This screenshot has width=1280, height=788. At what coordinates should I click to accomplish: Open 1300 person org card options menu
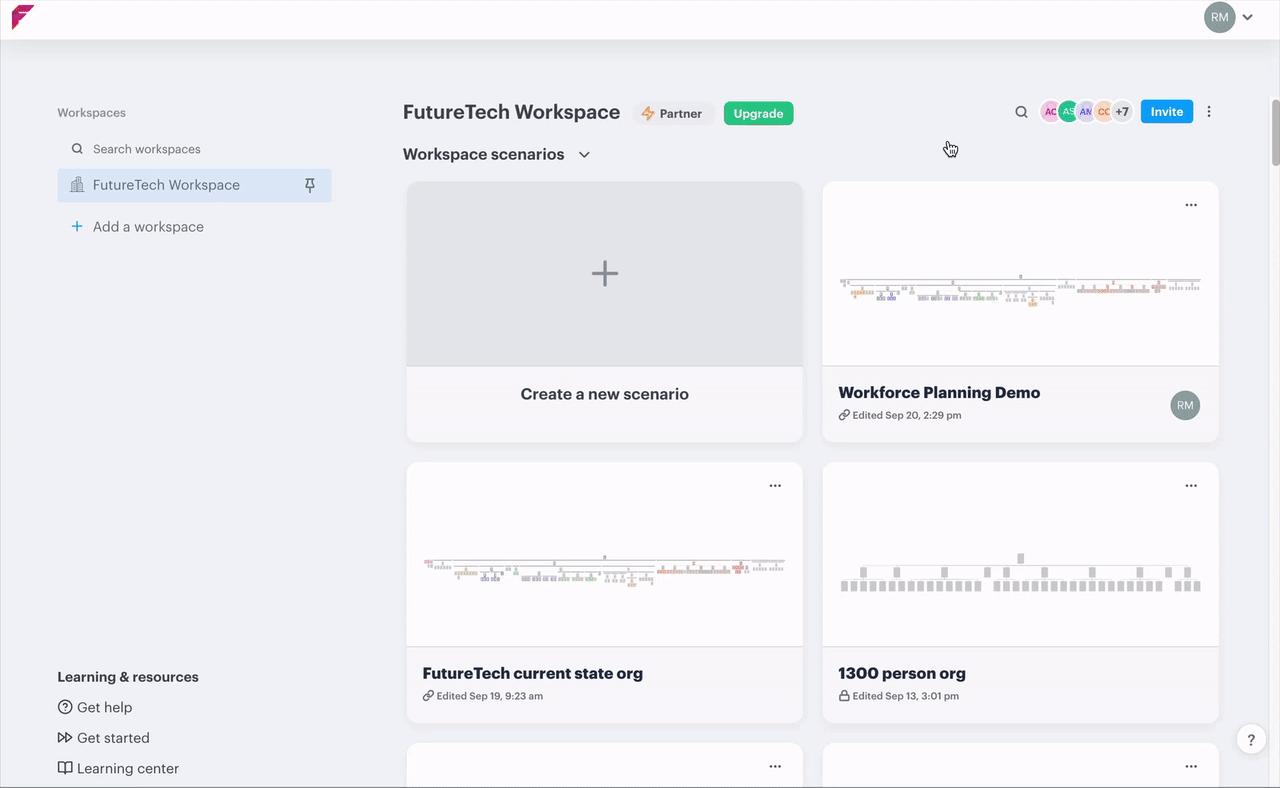(x=1191, y=486)
